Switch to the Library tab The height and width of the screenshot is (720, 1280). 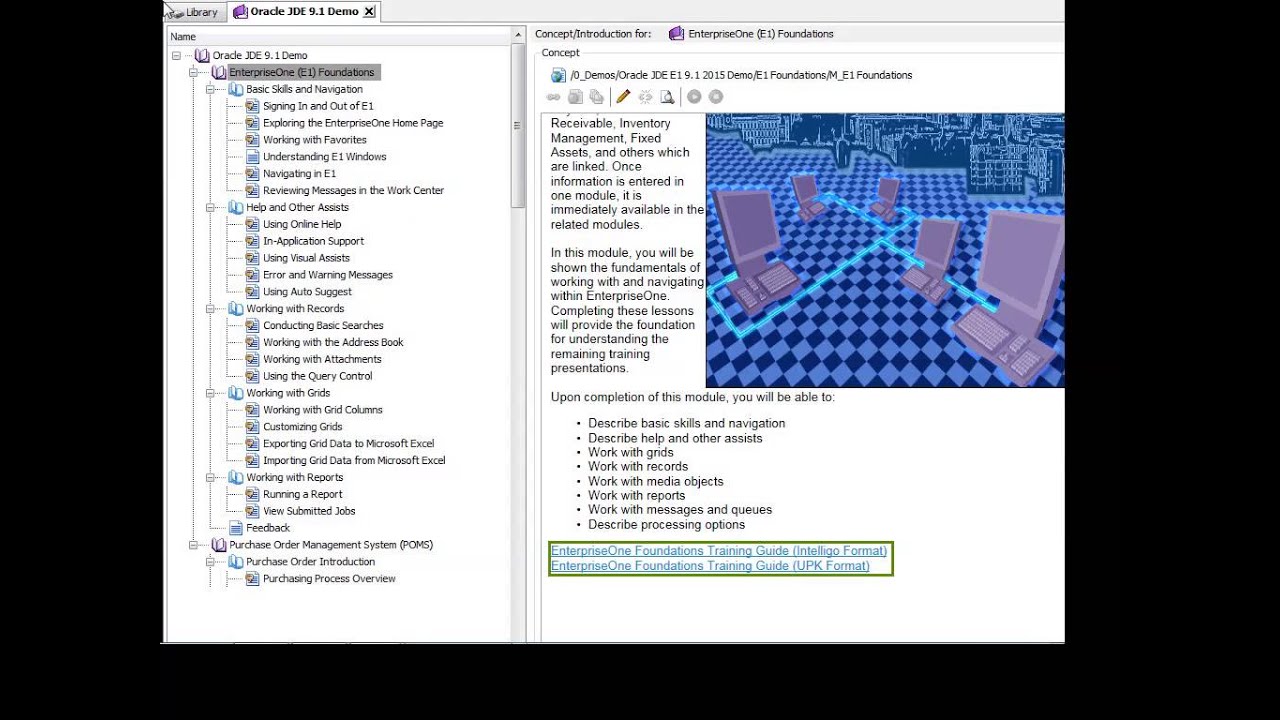click(194, 12)
